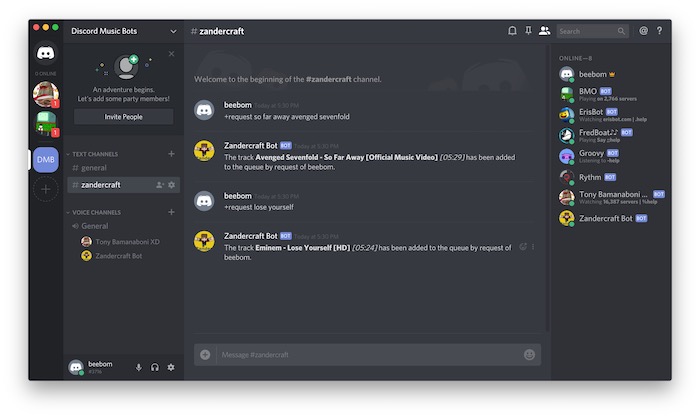Image resolution: width=700 pixels, height=418 pixels.
Task: Open user settings gear
Action: pos(171,367)
